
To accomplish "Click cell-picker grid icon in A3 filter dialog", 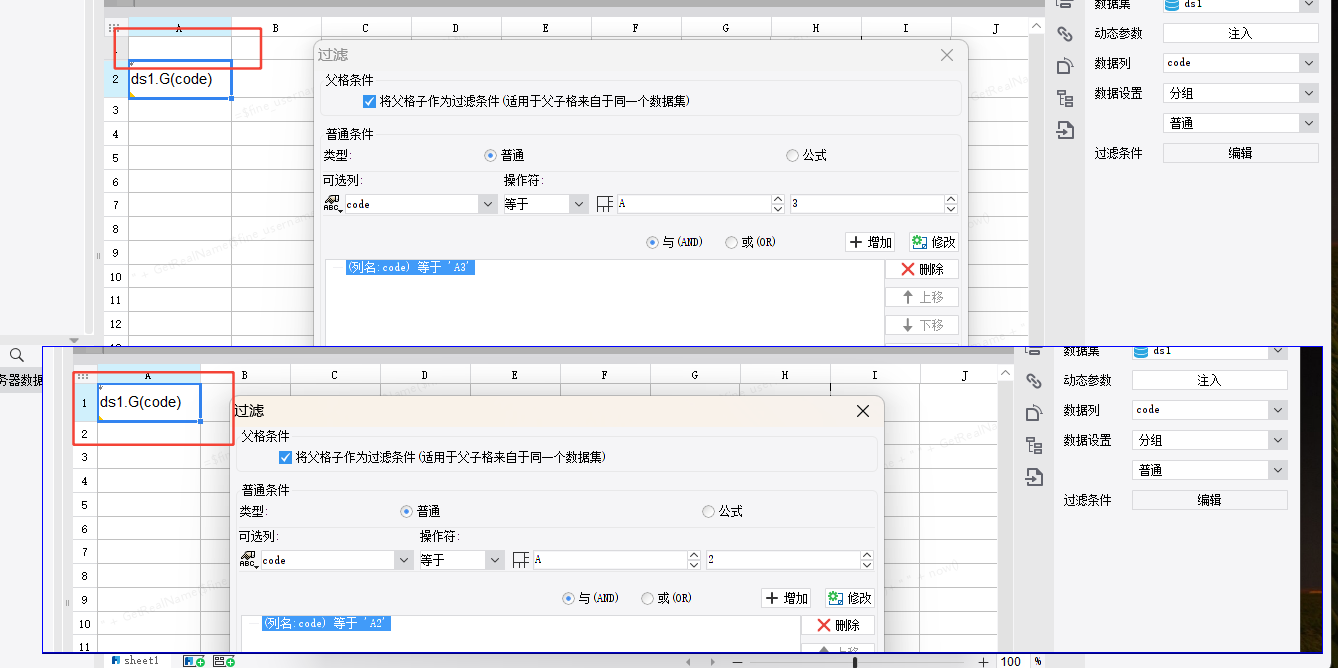I will coord(604,204).
